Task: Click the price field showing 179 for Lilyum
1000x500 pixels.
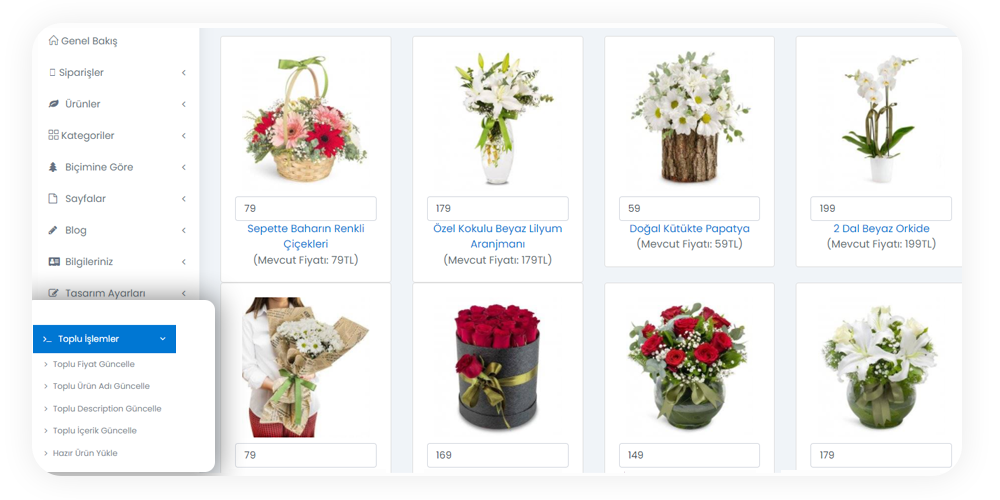Action: point(497,209)
